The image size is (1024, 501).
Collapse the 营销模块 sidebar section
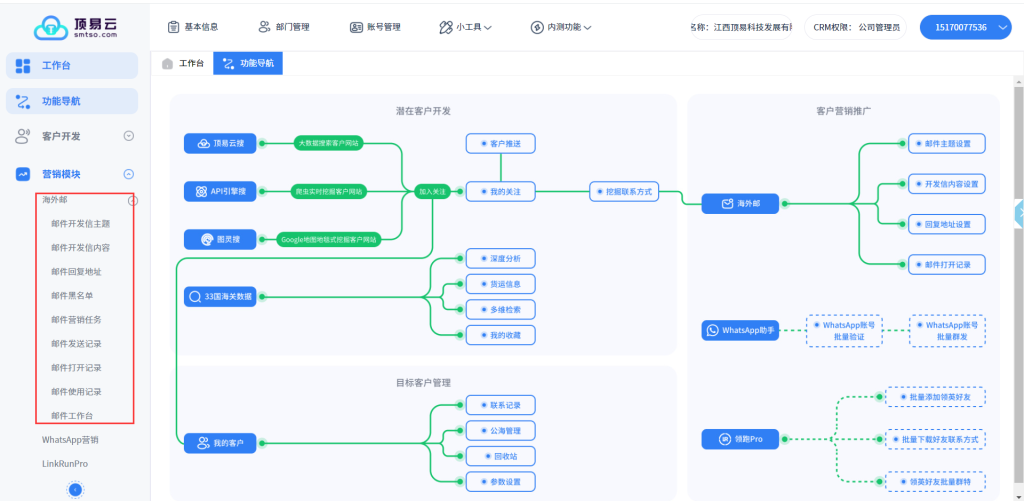coord(128,174)
